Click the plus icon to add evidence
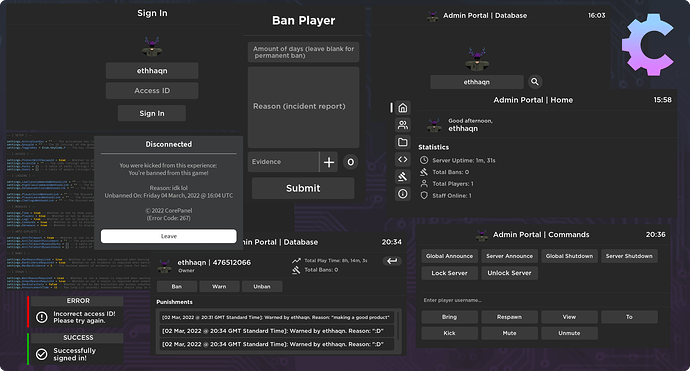Screen dimensions: 690x371 tap(329, 162)
